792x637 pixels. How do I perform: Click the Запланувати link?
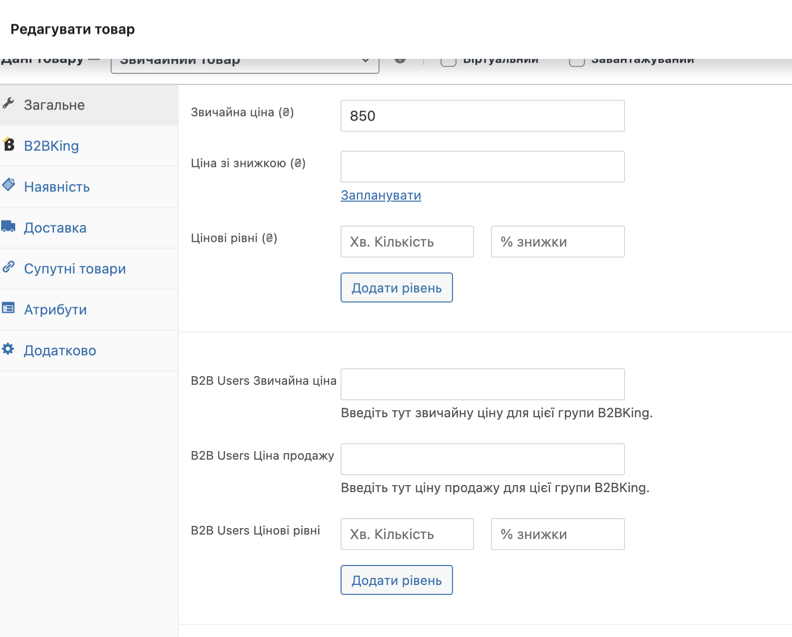[x=380, y=195]
